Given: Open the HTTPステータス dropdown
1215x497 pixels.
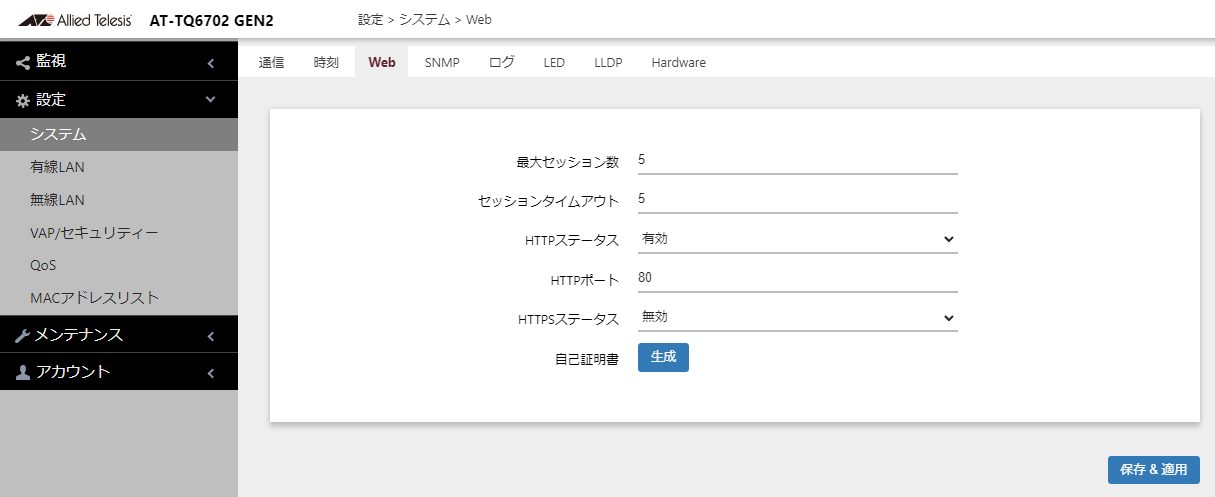Looking at the screenshot, I should coord(797,239).
